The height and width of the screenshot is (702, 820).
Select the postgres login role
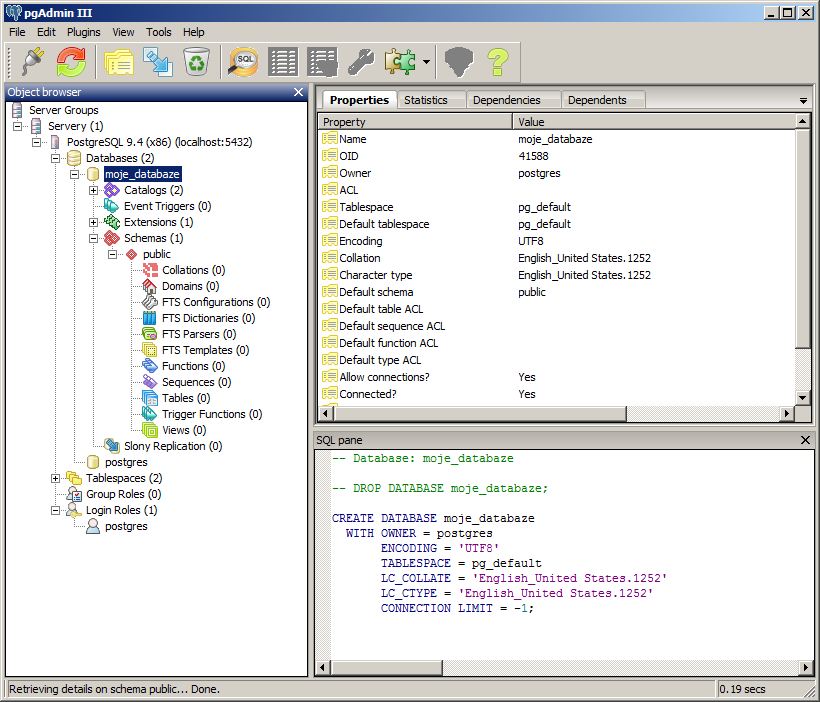pyautogui.click(x=126, y=526)
